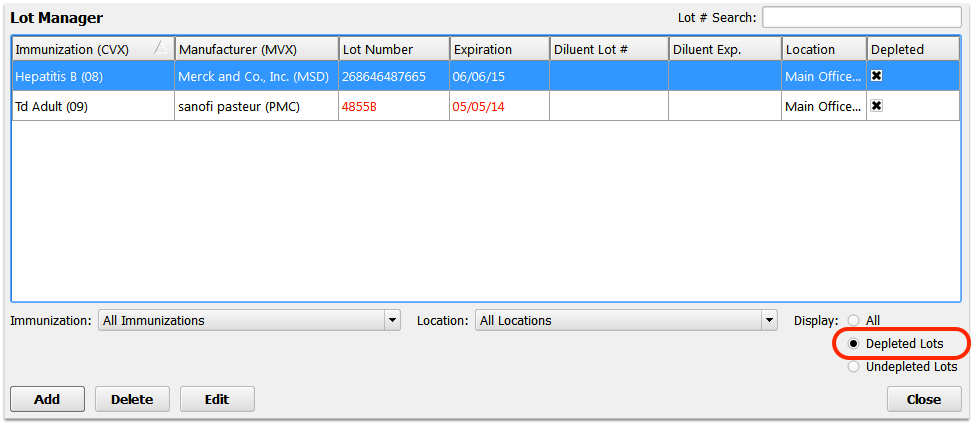
Task: Sort by Expiration column header
Action: click(x=499, y=49)
